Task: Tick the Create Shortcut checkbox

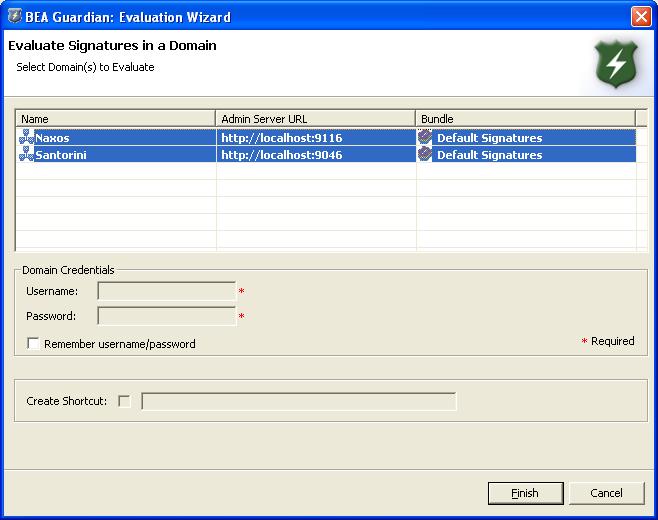Action: coord(124,401)
